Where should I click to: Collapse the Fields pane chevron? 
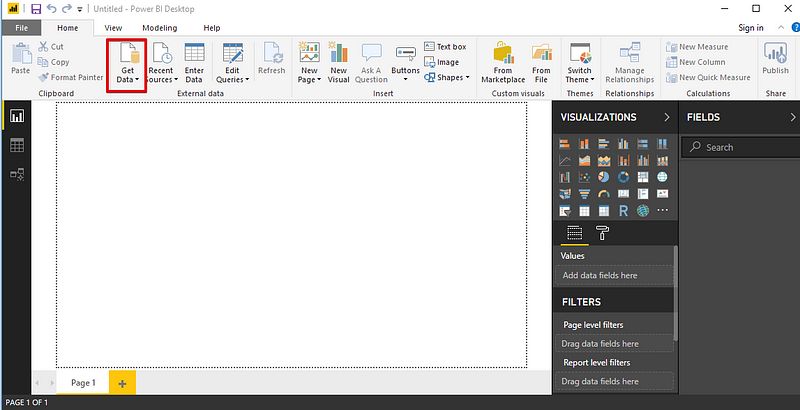(x=793, y=117)
